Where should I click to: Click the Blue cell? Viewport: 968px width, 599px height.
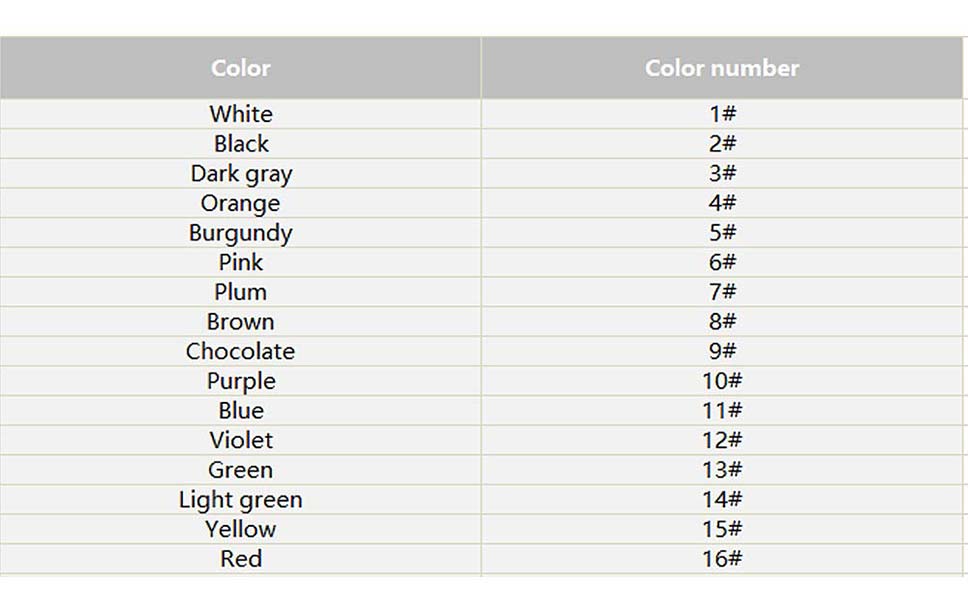[241, 411]
